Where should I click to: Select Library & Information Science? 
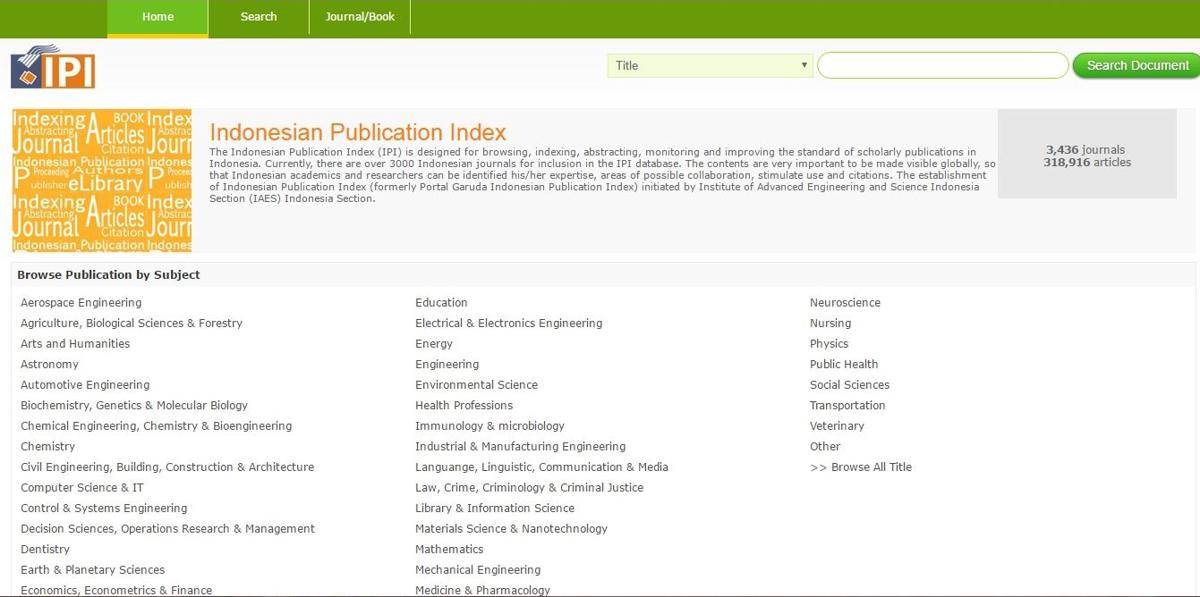click(495, 508)
